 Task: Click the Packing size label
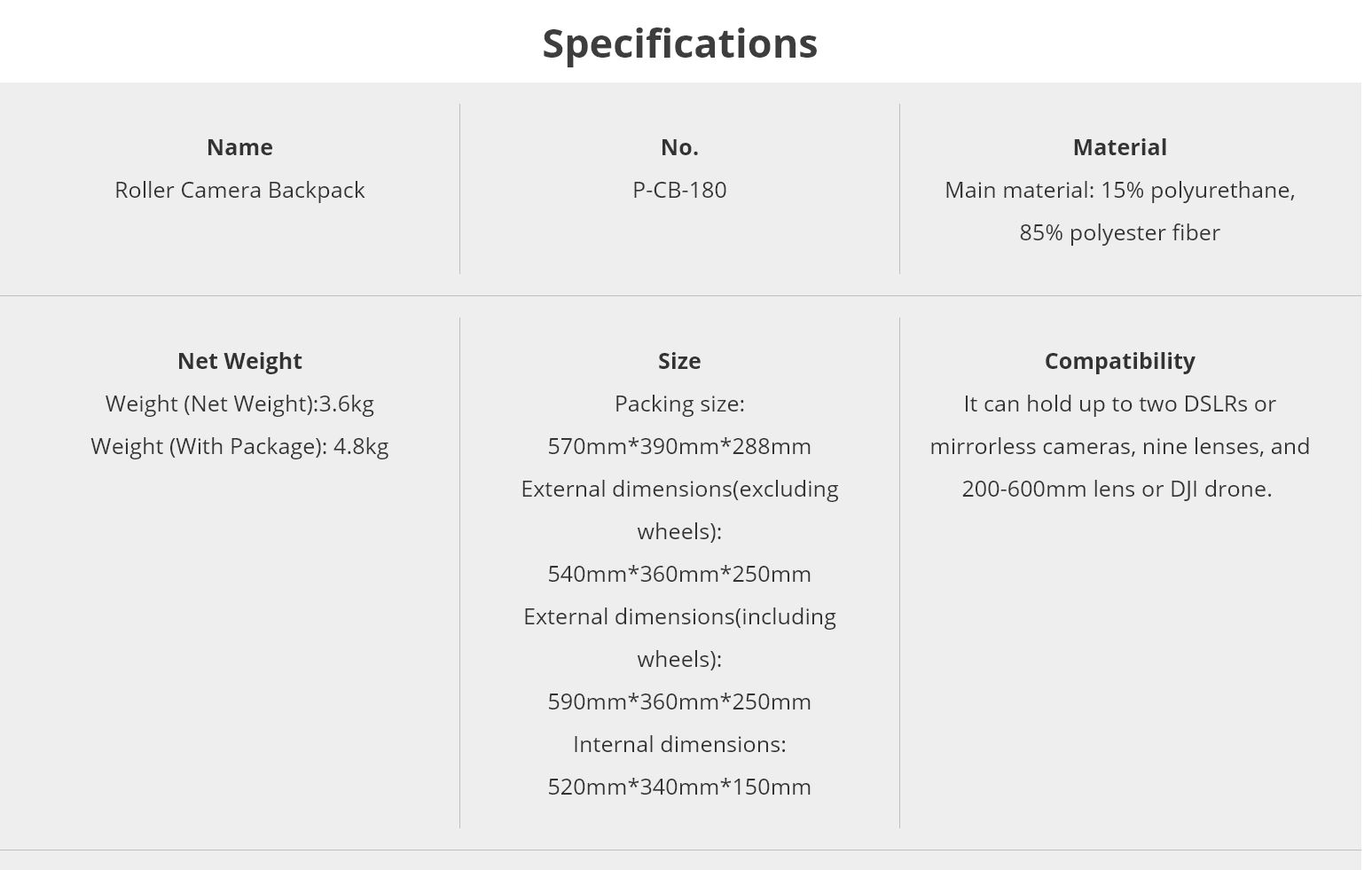click(x=679, y=404)
